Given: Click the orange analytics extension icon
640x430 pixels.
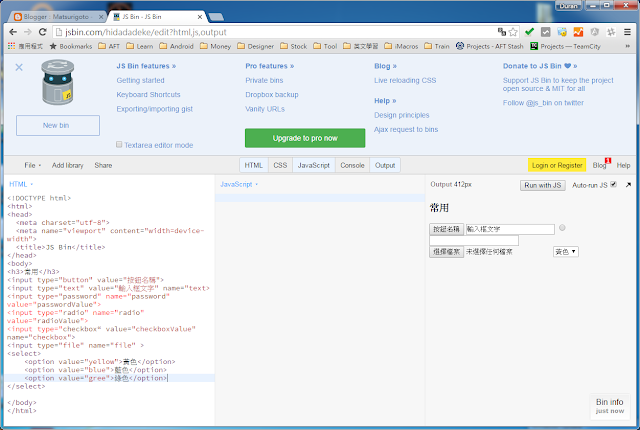Looking at the screenshot, I should coord(578,32).
